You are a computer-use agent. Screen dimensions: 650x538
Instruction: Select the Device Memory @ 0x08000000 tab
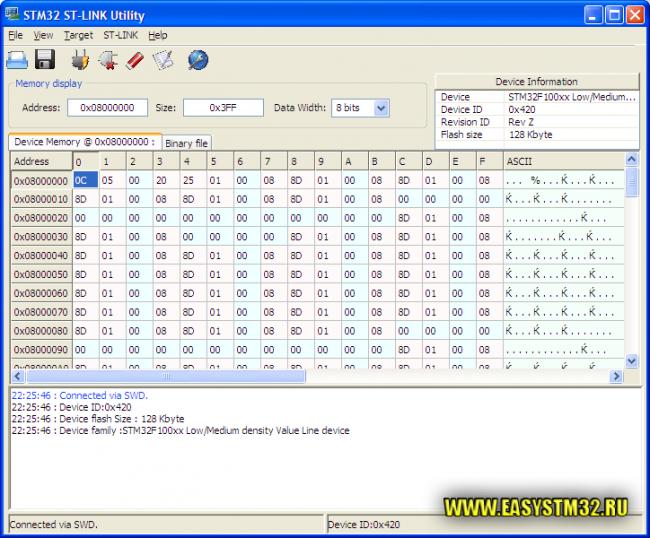coord(85,142)
